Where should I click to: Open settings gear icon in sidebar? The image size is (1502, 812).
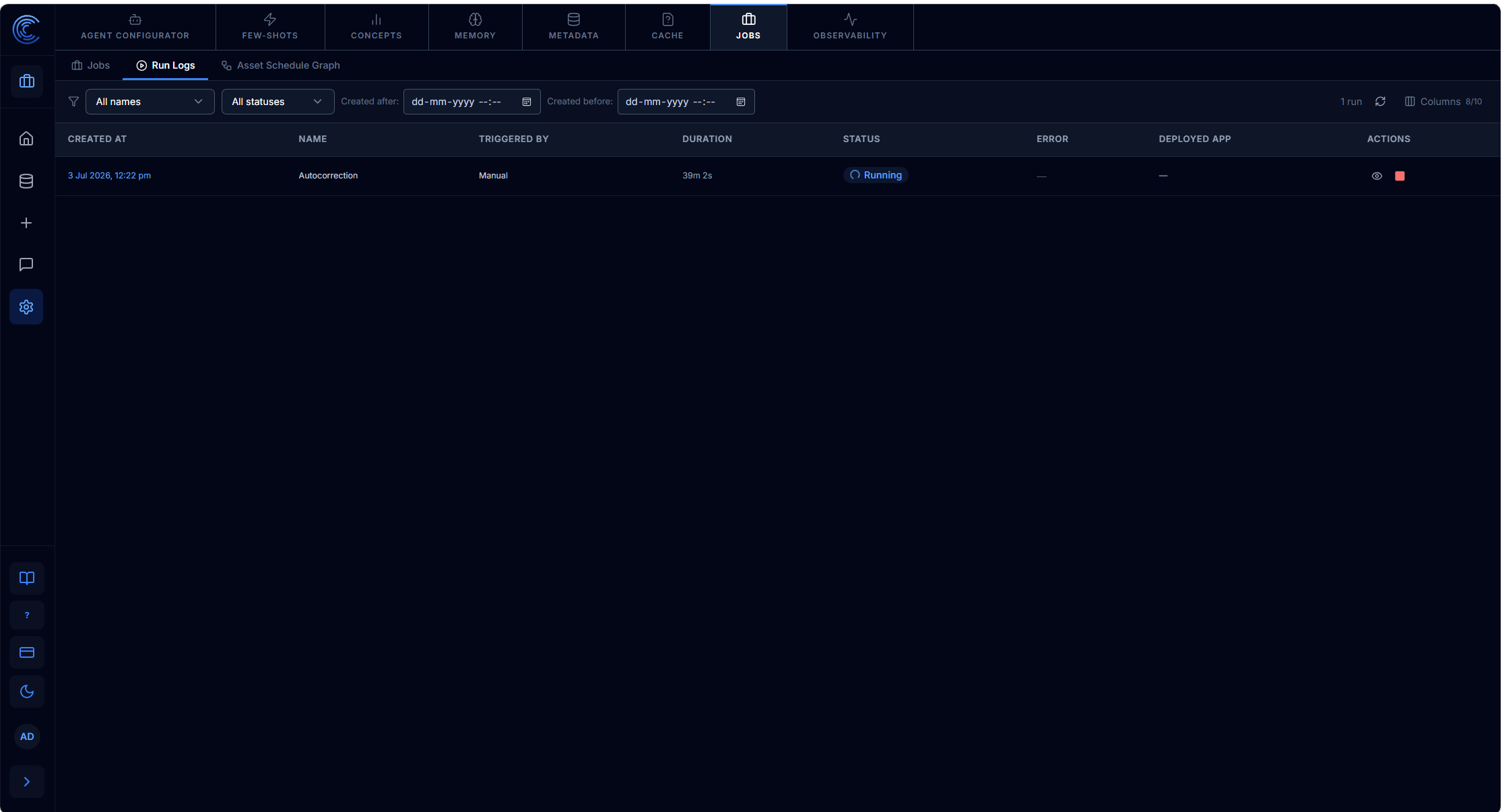pyautogui.click(x=26, y=307)
